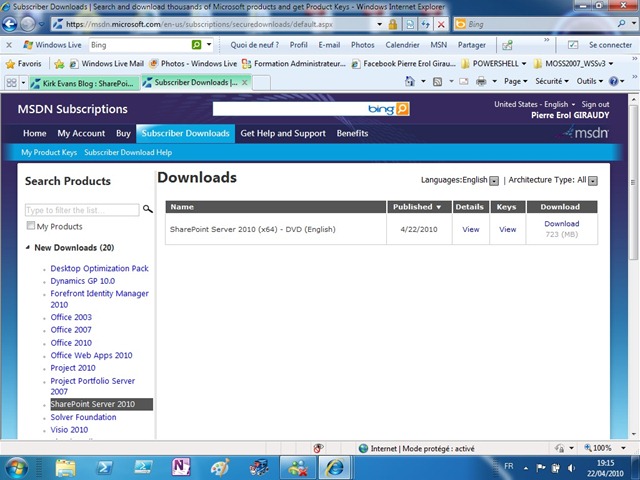This screenshot has height=480, width=640.
Task: Open the Office 2010 product link
Action: (71, 343)
